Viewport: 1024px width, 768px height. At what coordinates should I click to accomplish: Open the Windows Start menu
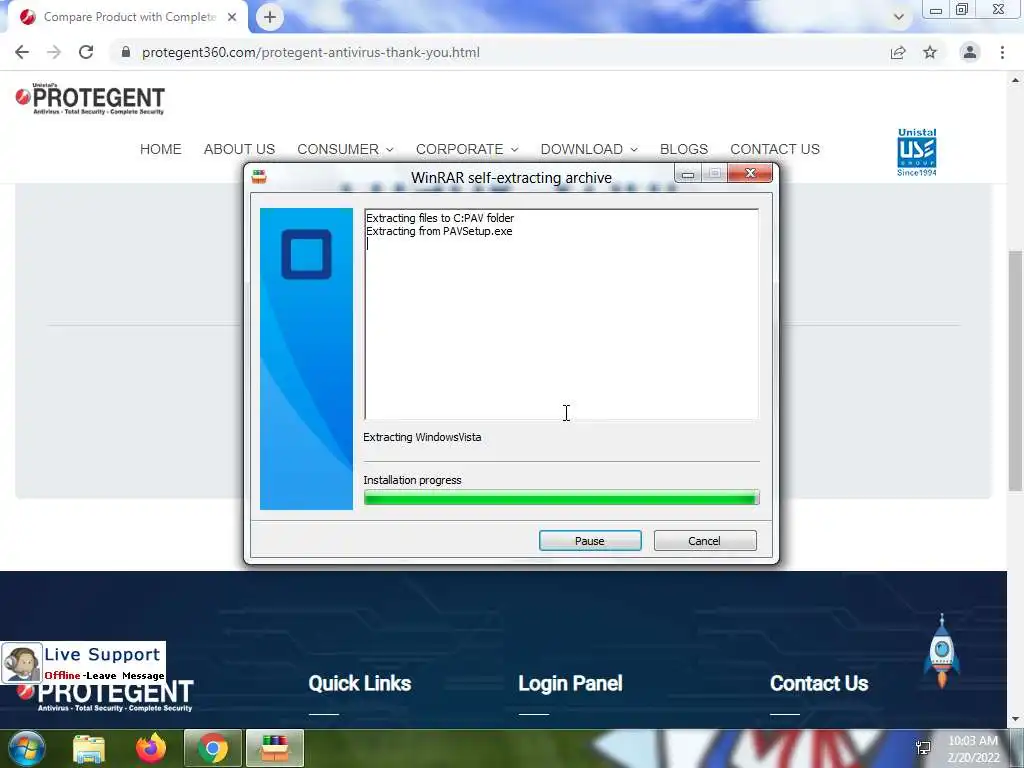(27, 748)
